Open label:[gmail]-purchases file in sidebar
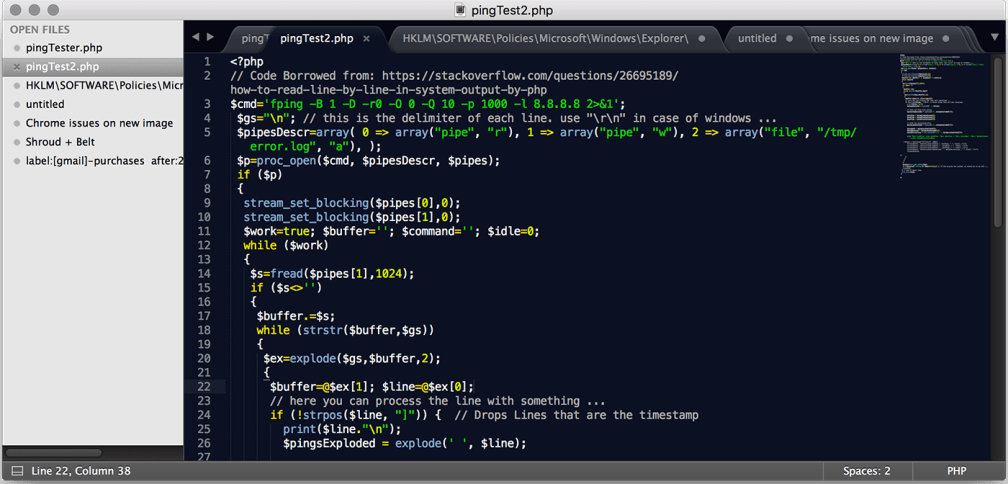This screenshot has height=484, width=1008. pyautogui.click(x=104, y=161)
